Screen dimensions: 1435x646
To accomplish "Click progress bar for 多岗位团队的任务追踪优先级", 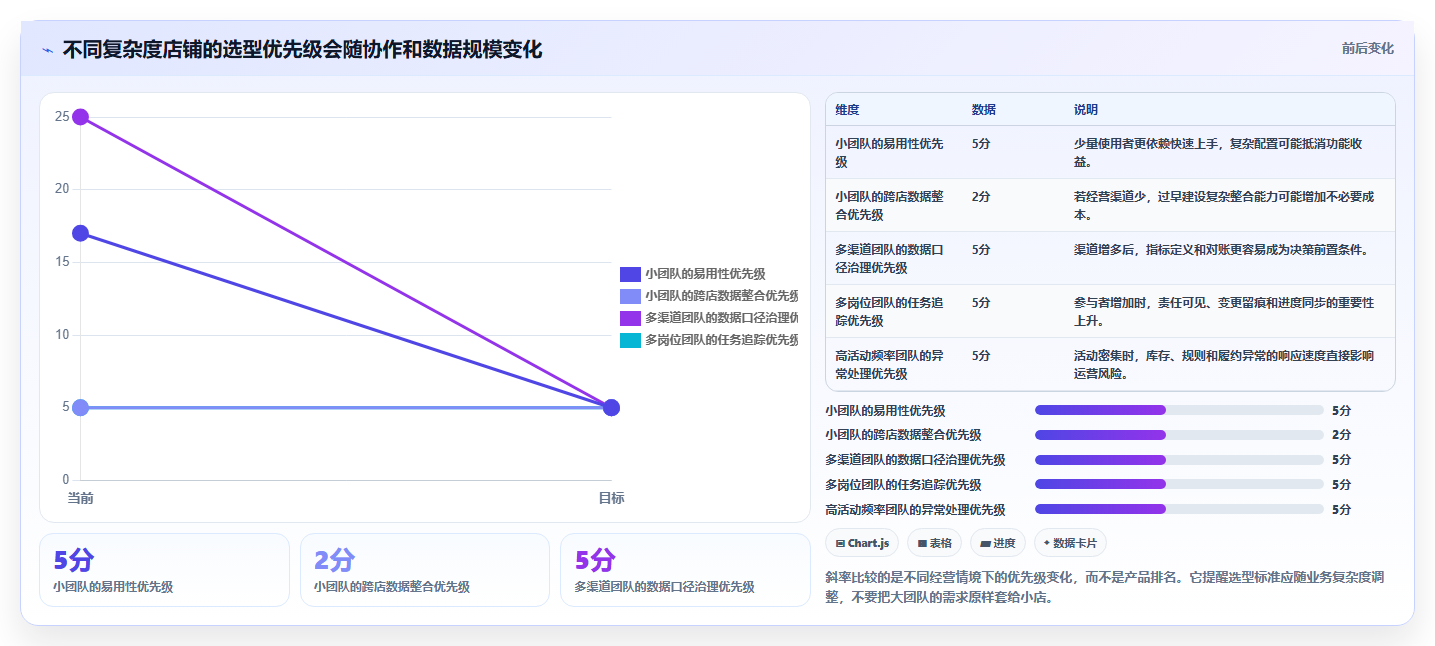I will [1179, 485].
